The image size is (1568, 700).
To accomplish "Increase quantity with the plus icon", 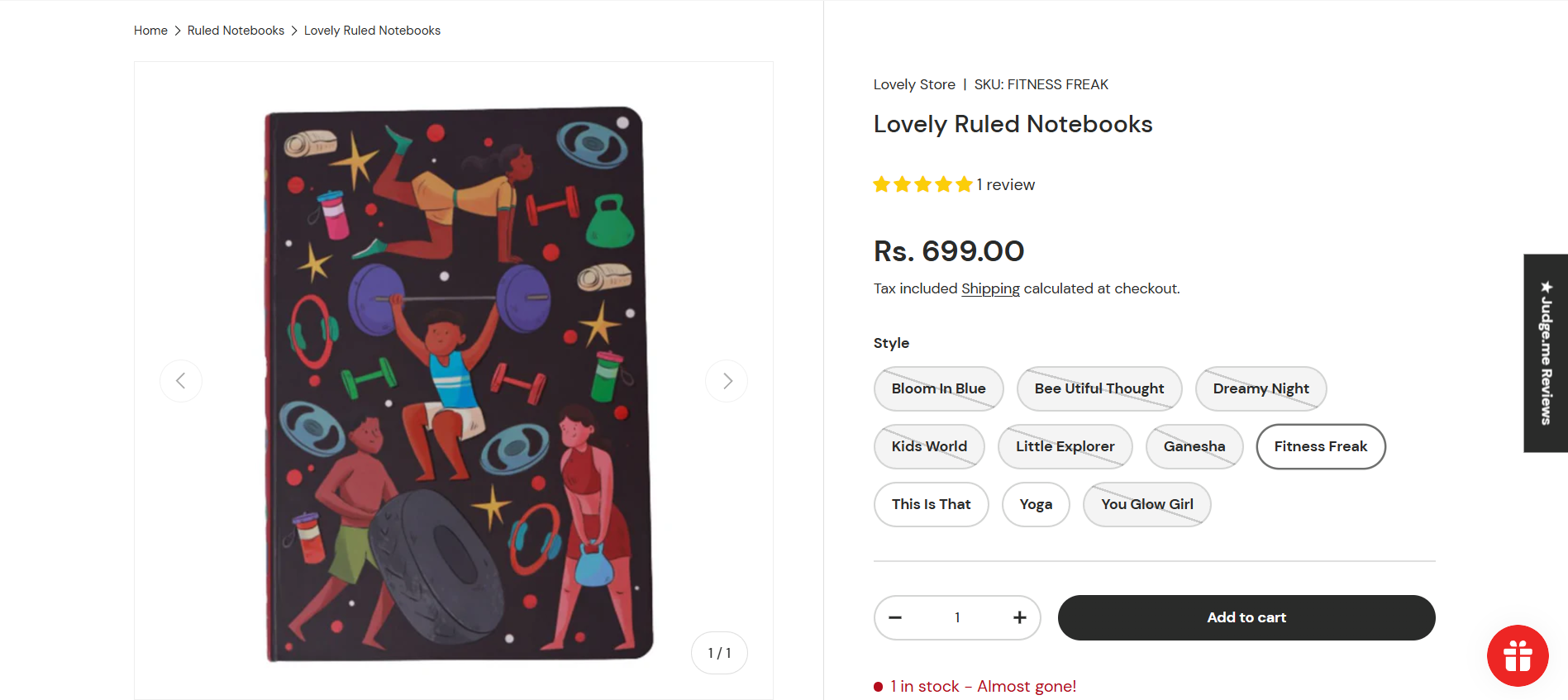I will click(x=1019, y=617).
